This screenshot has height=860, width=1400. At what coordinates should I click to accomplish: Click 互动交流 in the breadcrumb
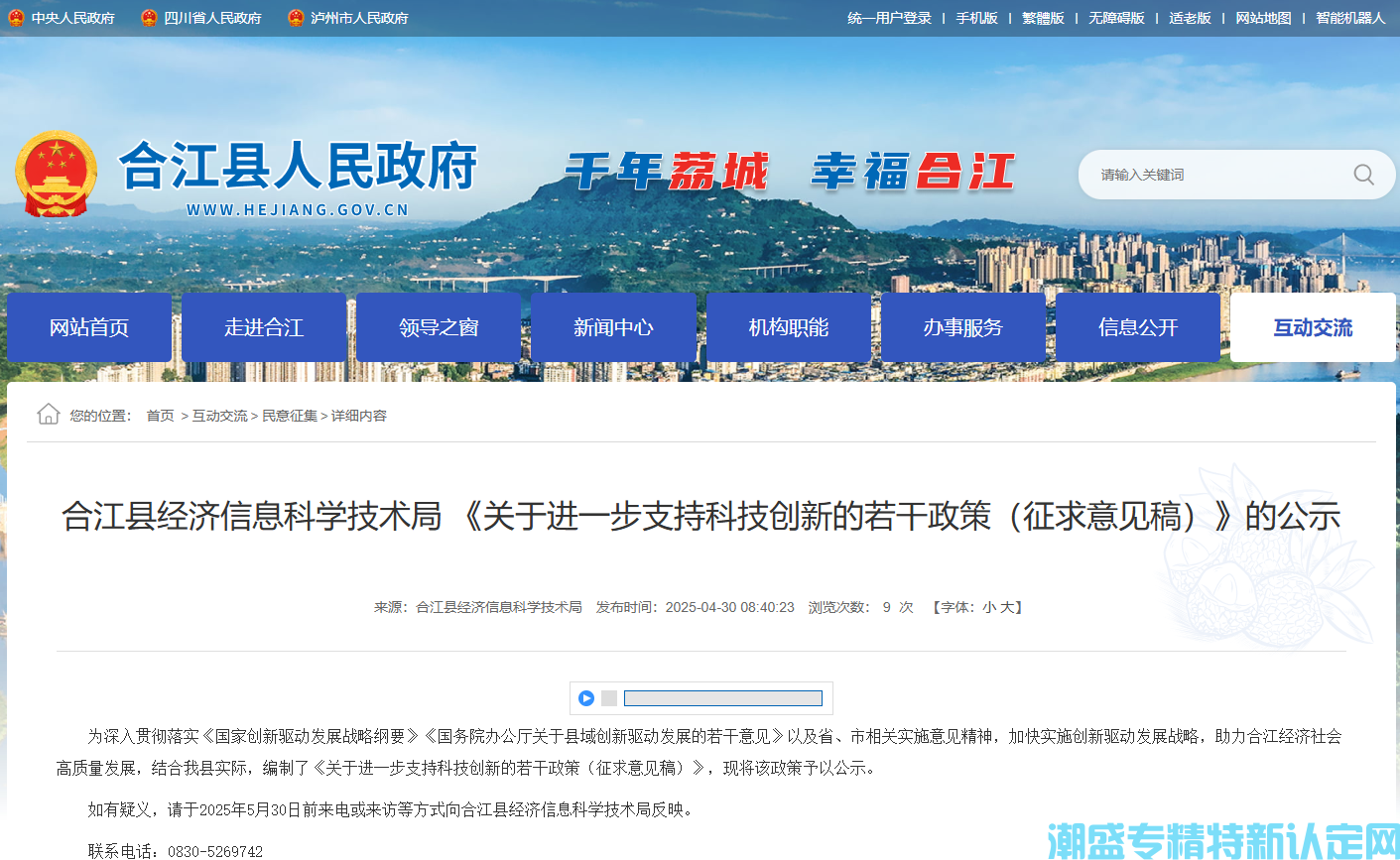(x=220, y=416)
